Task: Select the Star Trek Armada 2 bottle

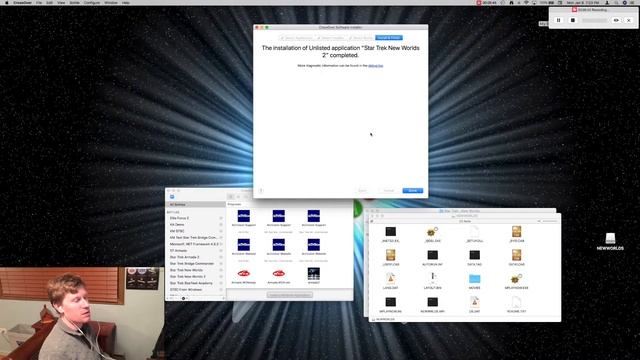Action: click(x=196, y=257)
